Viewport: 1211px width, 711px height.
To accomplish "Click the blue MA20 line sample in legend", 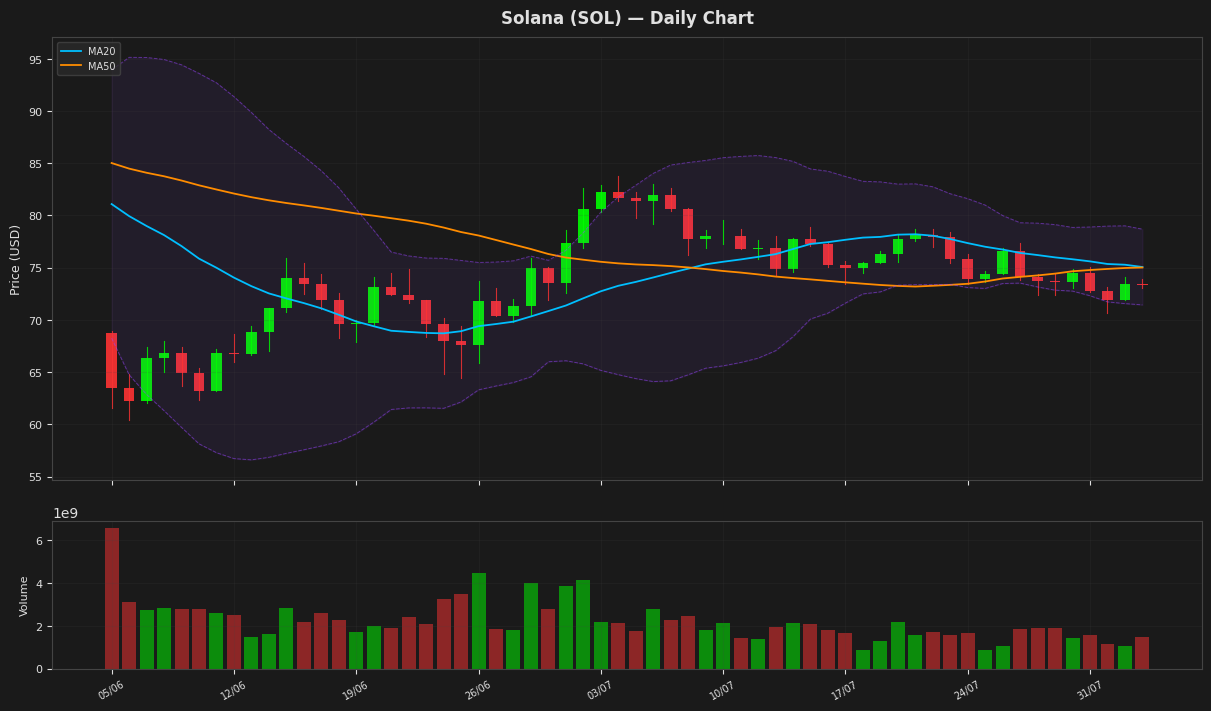I will [x=71, y=52].
